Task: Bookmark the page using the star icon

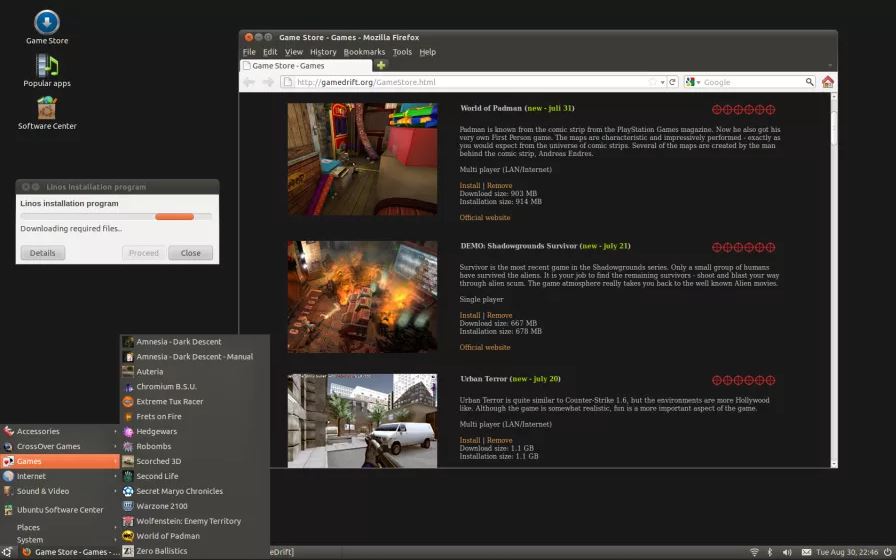Action: (652, 82)
